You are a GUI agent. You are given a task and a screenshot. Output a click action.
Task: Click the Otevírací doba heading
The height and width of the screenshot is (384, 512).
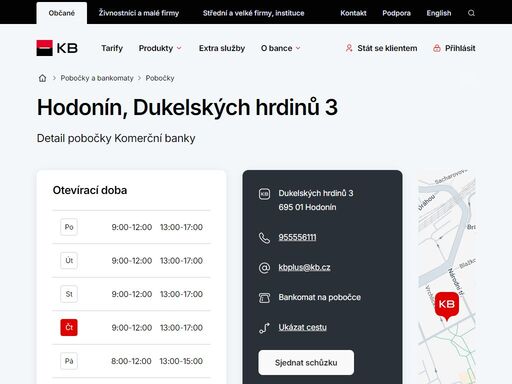(90, 190)
